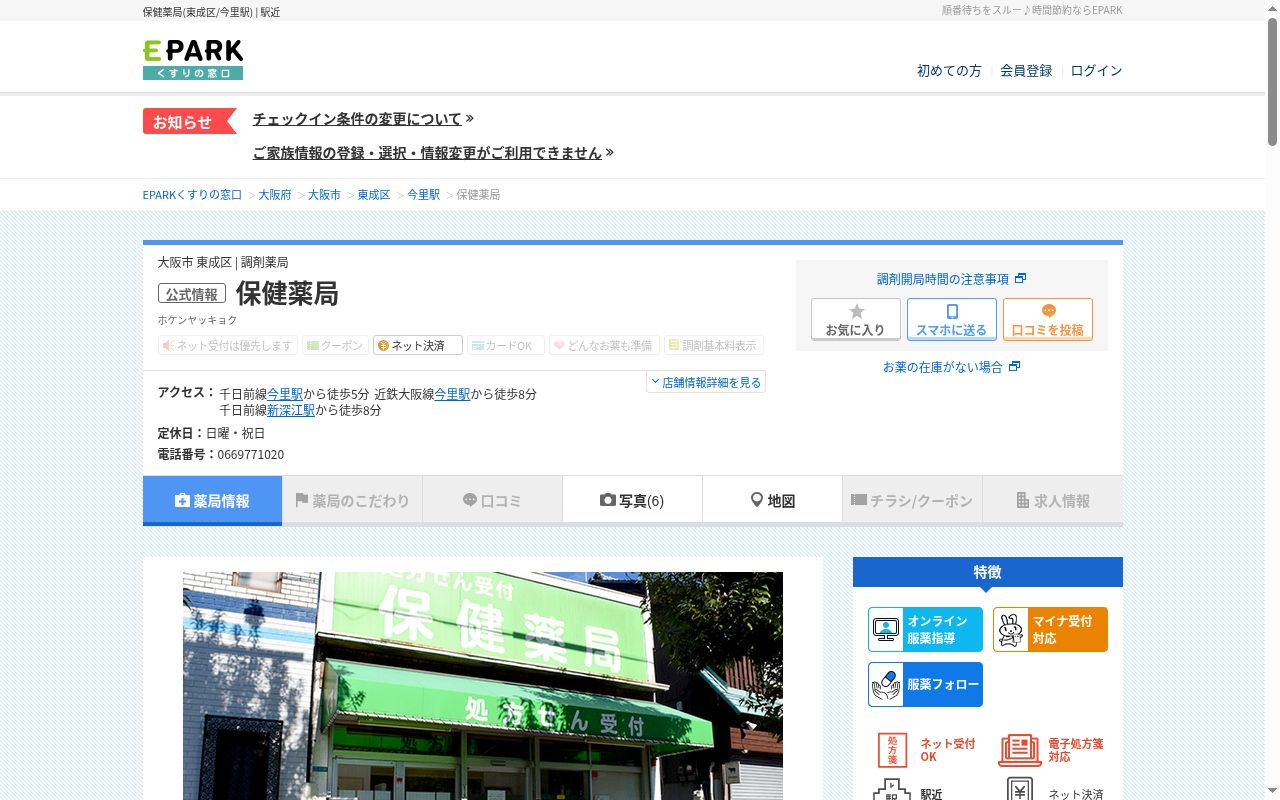This screenshot has width=1280, height=800.
Task: Open オンライン服薬指導 feature badge
Action: 925,630
